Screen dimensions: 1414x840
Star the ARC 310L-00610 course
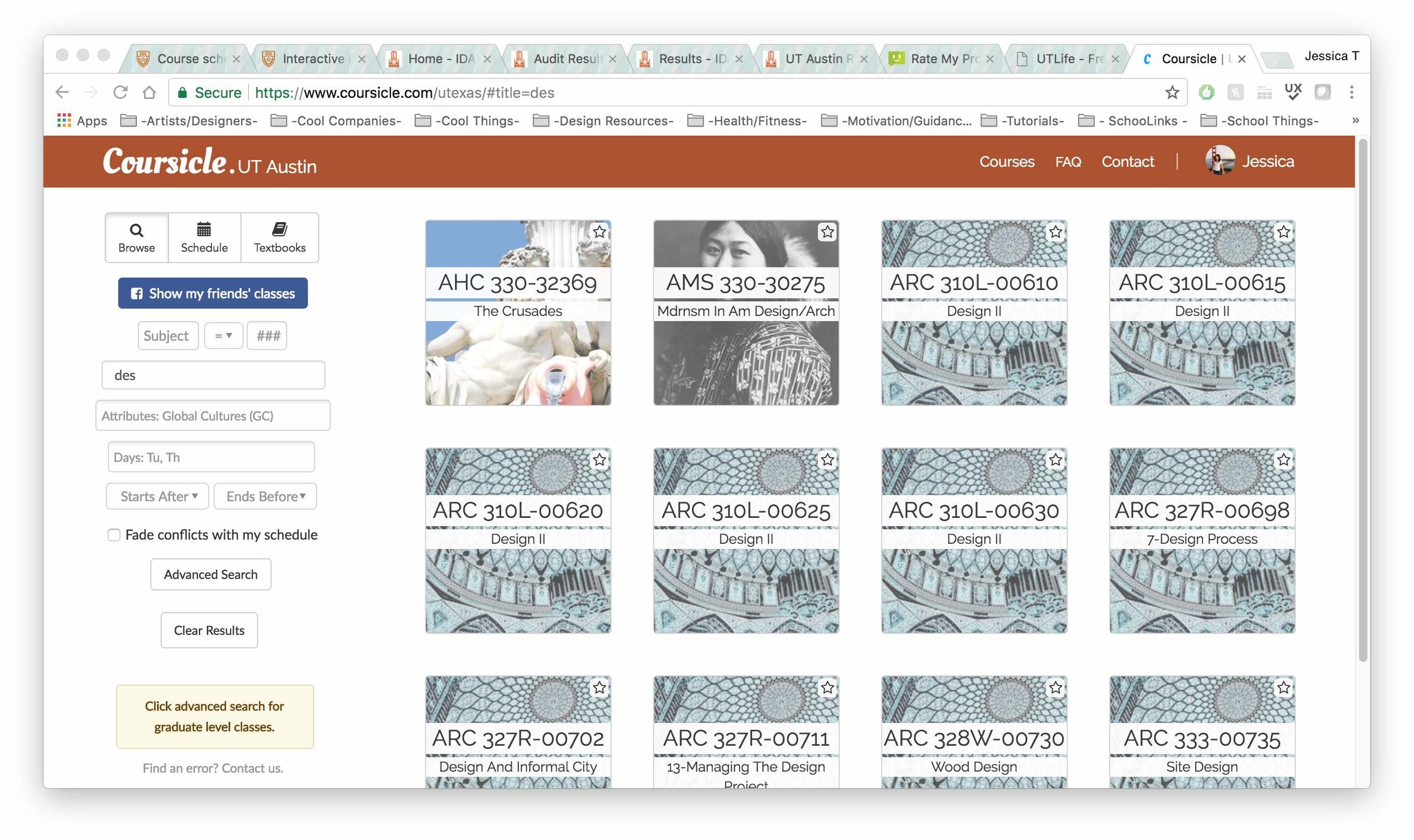coord(1055,232)
